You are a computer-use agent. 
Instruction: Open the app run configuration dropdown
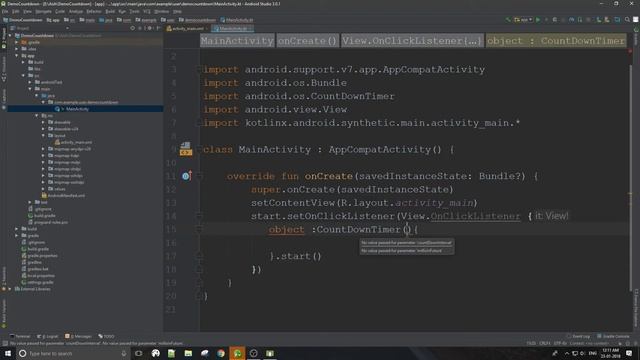pos(523,20)
